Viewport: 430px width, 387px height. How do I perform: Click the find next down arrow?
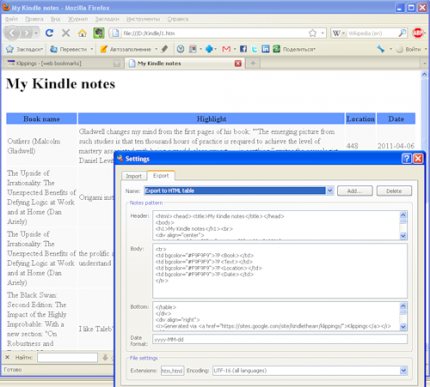point(105,357)
